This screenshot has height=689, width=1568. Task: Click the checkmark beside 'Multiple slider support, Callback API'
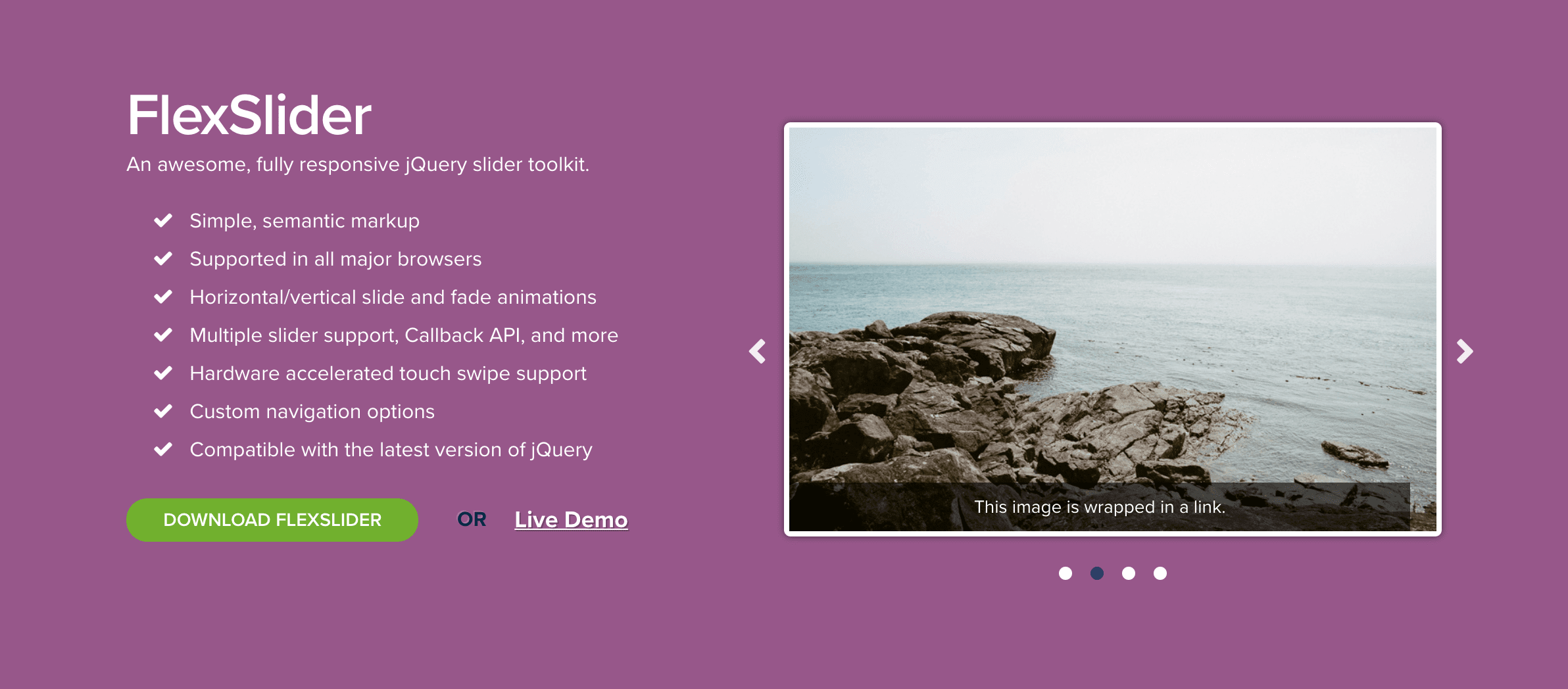163,336
